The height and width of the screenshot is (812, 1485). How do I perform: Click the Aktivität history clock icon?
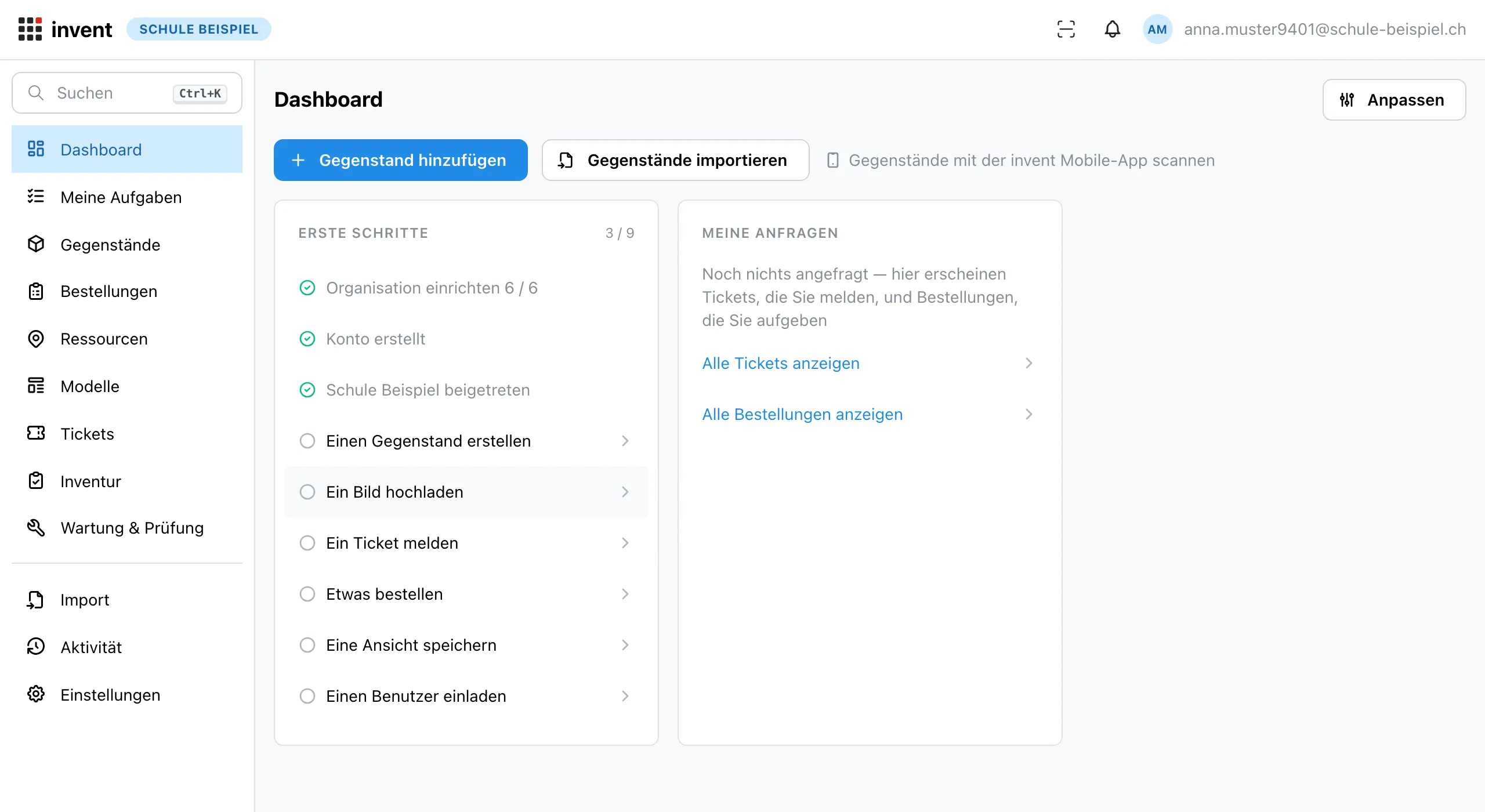tap(36, 647)
